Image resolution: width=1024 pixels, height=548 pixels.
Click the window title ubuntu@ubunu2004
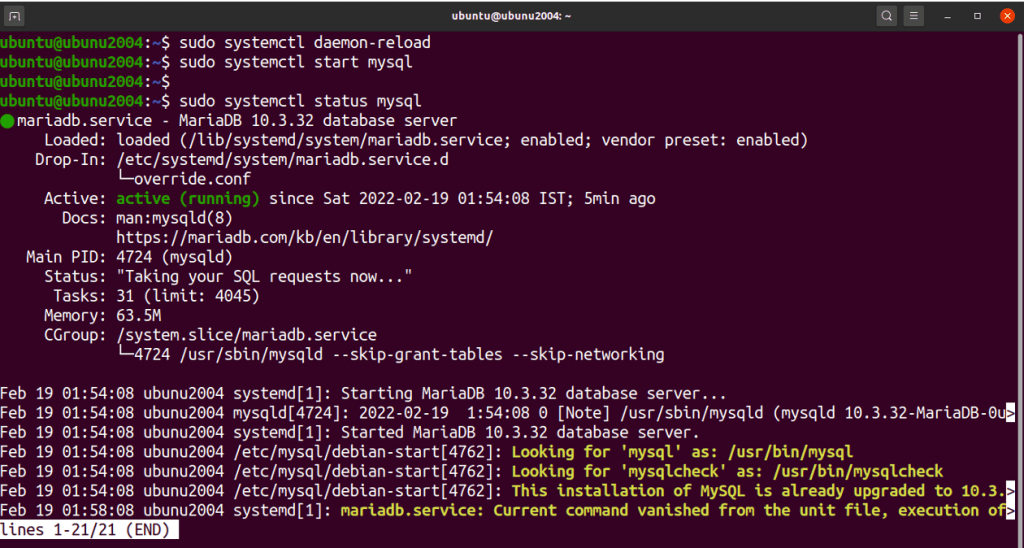point(511,16)
